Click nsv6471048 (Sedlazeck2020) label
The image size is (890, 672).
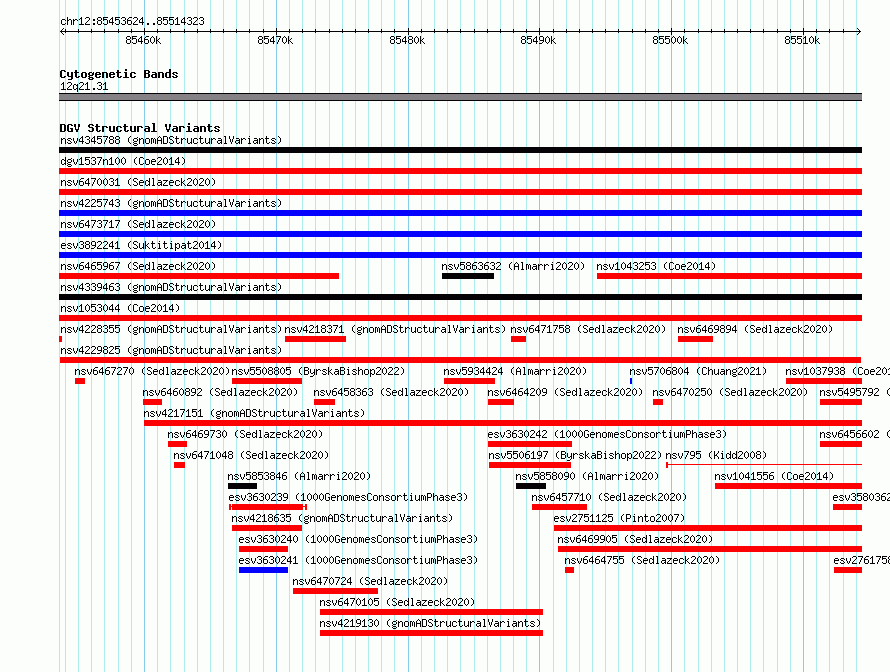pyautogui.click(x=251, y=455)
